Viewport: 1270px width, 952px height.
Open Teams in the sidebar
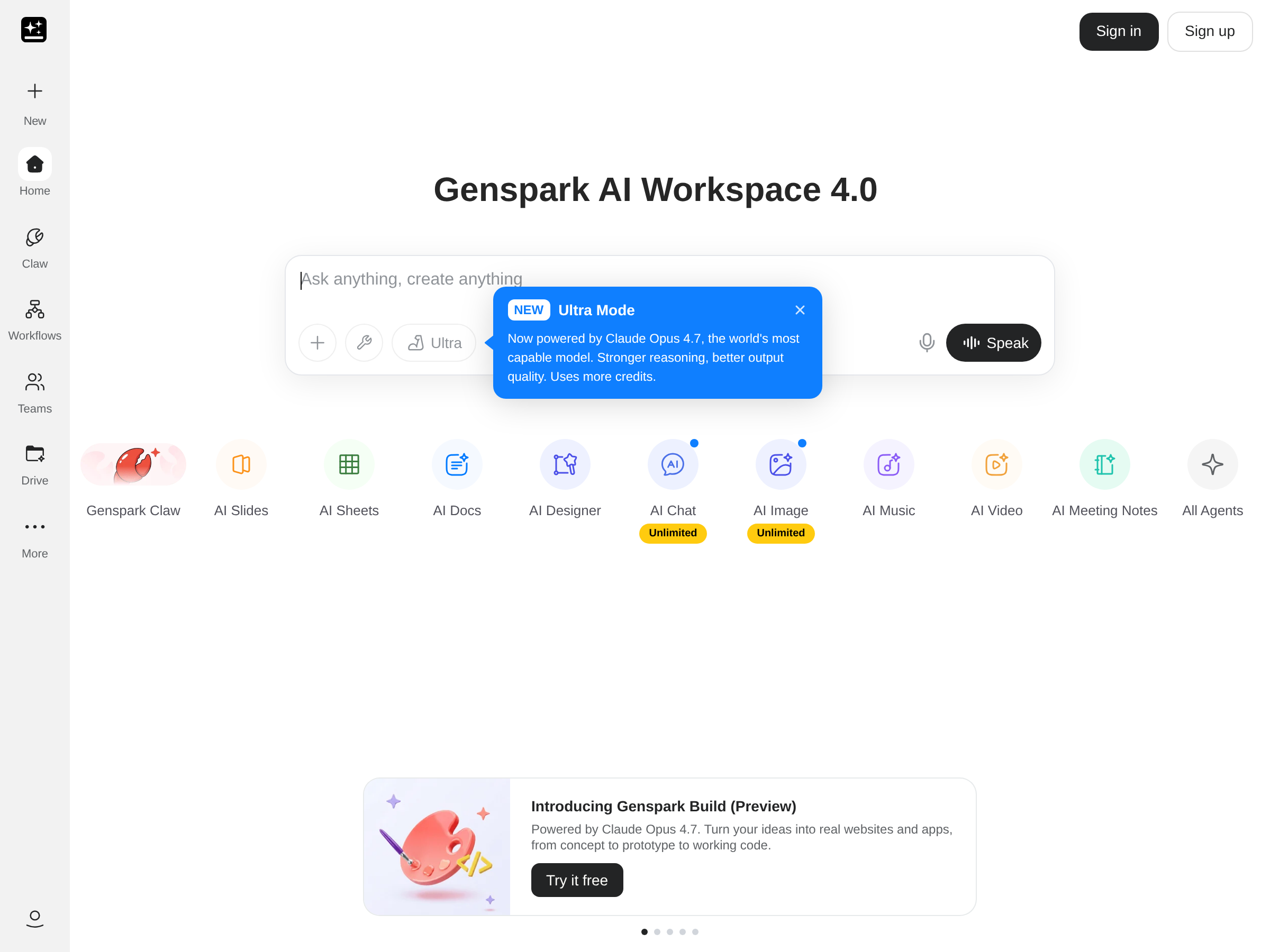pyautogui.click(x=34, y=392)
